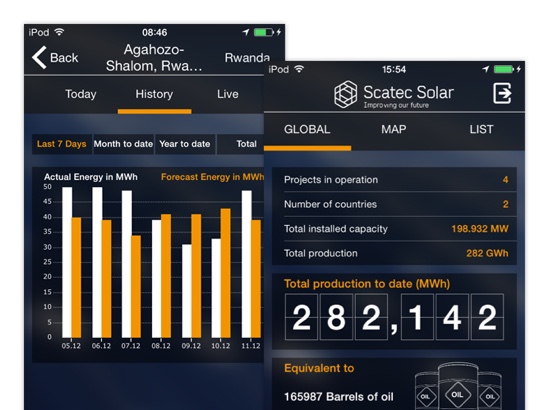The height and width of the screenshot is (410, 550).
Task: Tap the 11.12 date axis label
Action: [x=251, y=346]
